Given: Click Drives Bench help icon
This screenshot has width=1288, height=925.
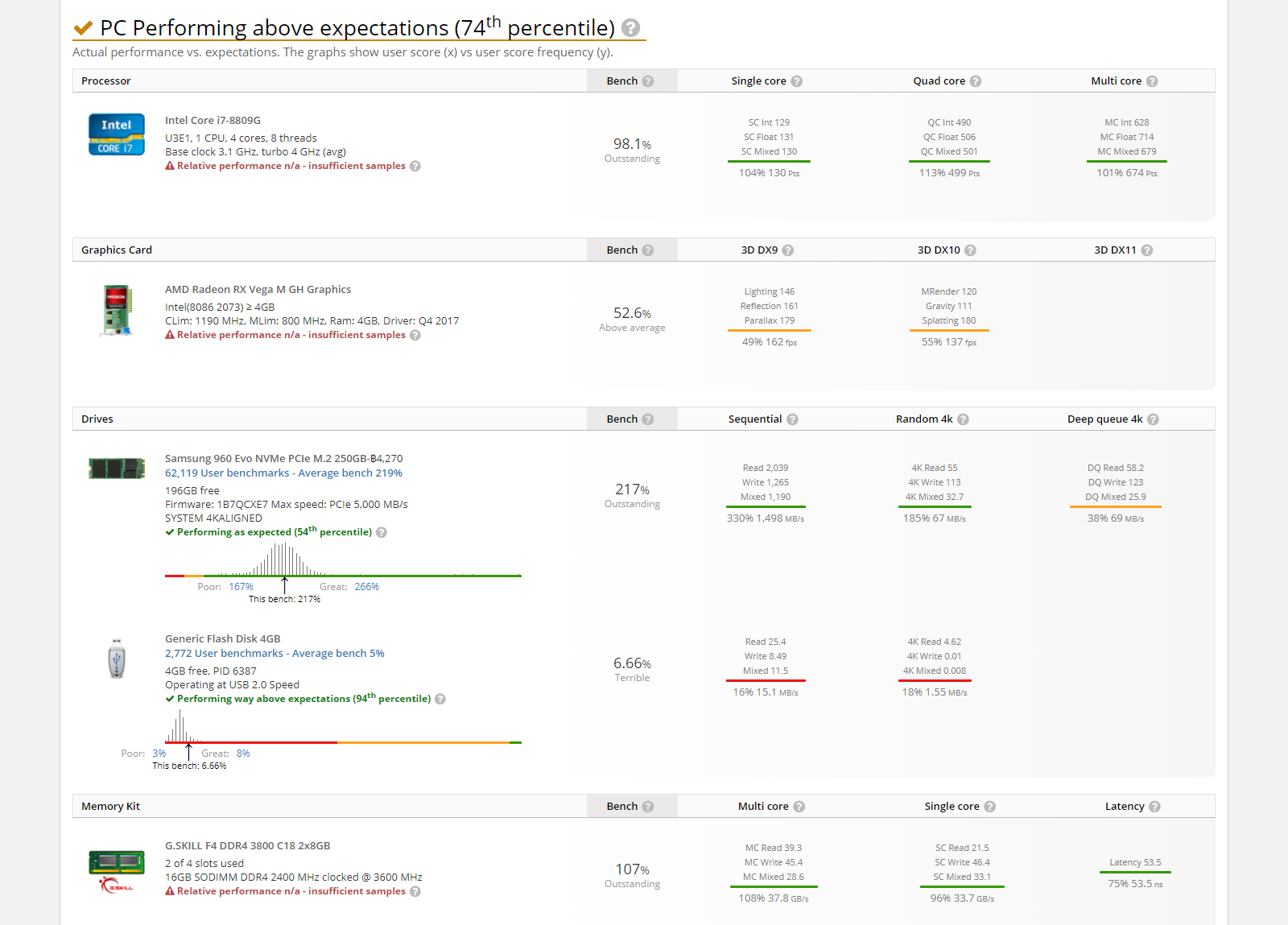Looking at the screenshot, I should tap(648, 419).
